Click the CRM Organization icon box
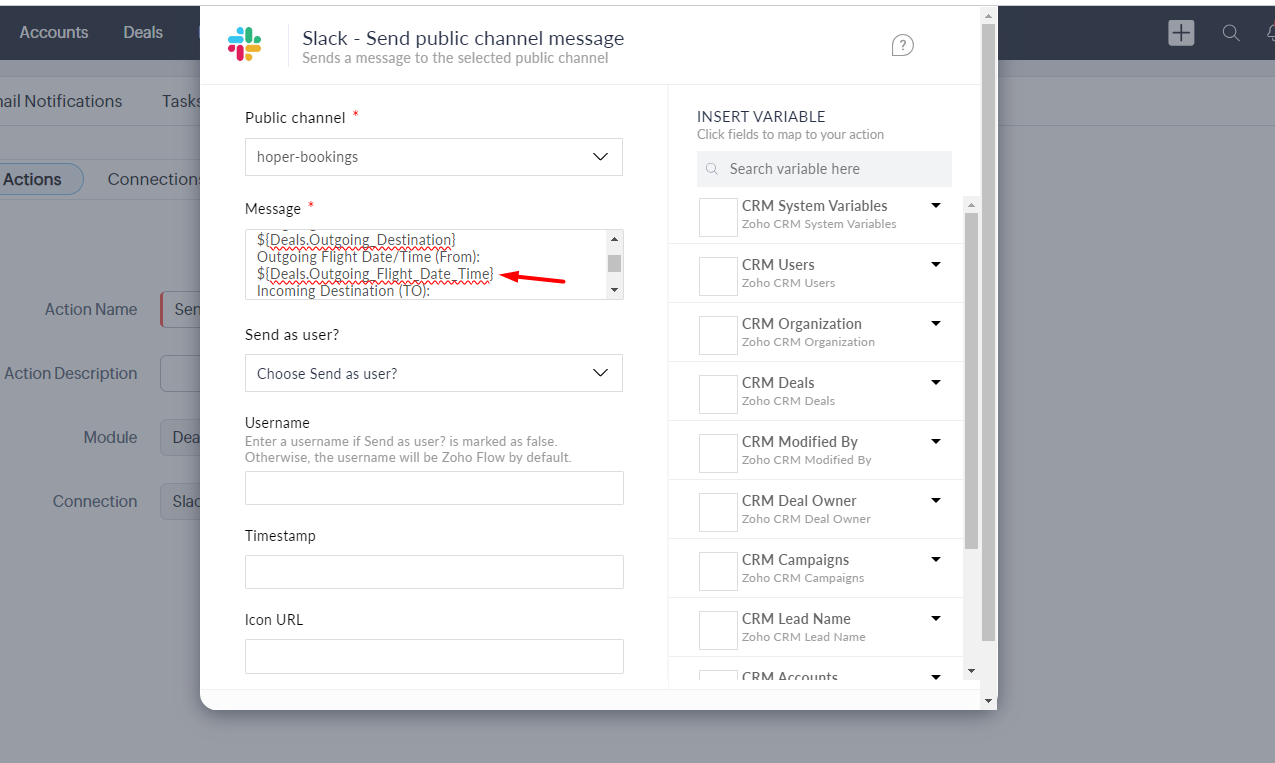 click(718, 335)
